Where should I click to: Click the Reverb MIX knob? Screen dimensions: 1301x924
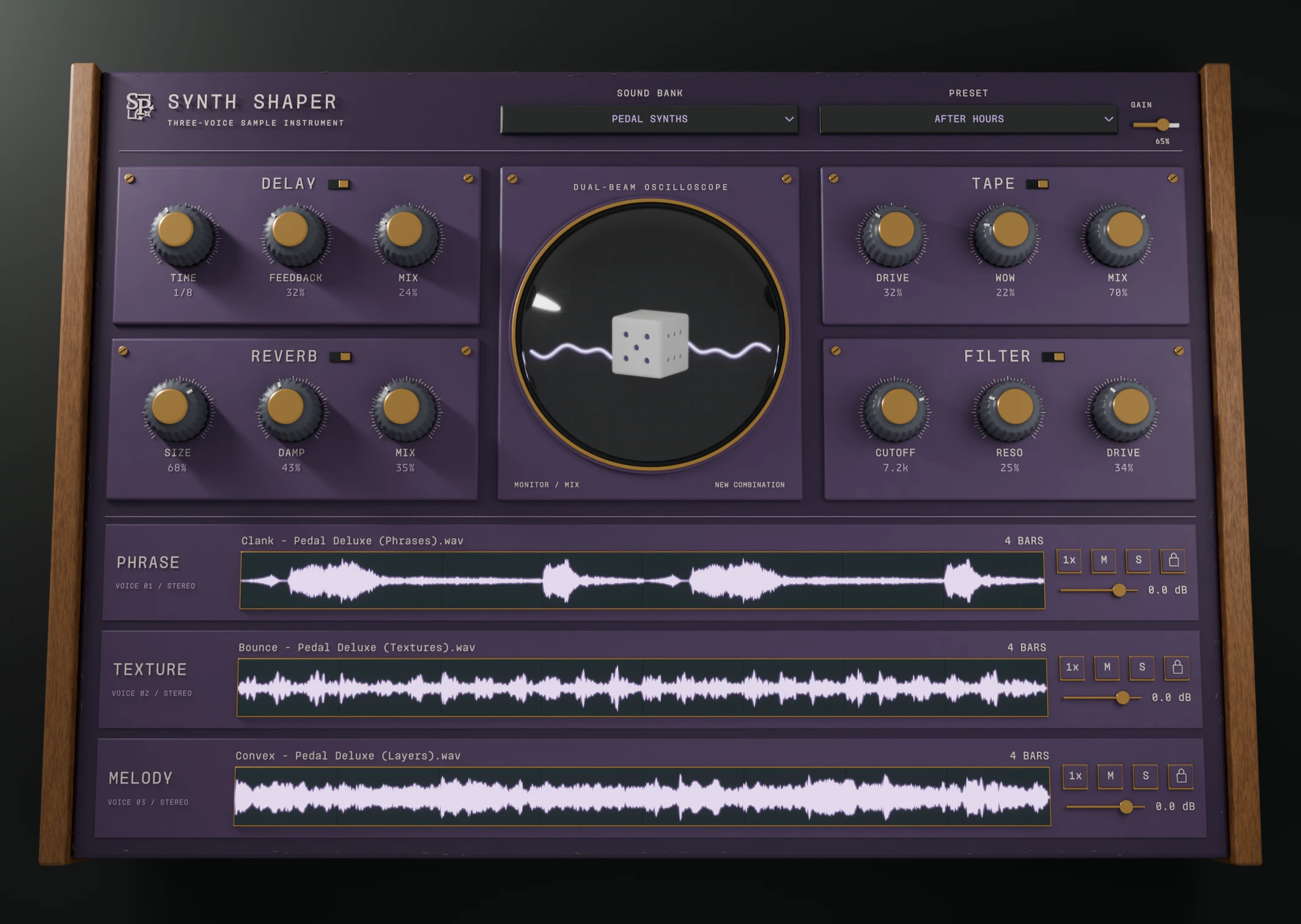coord(405,409)
